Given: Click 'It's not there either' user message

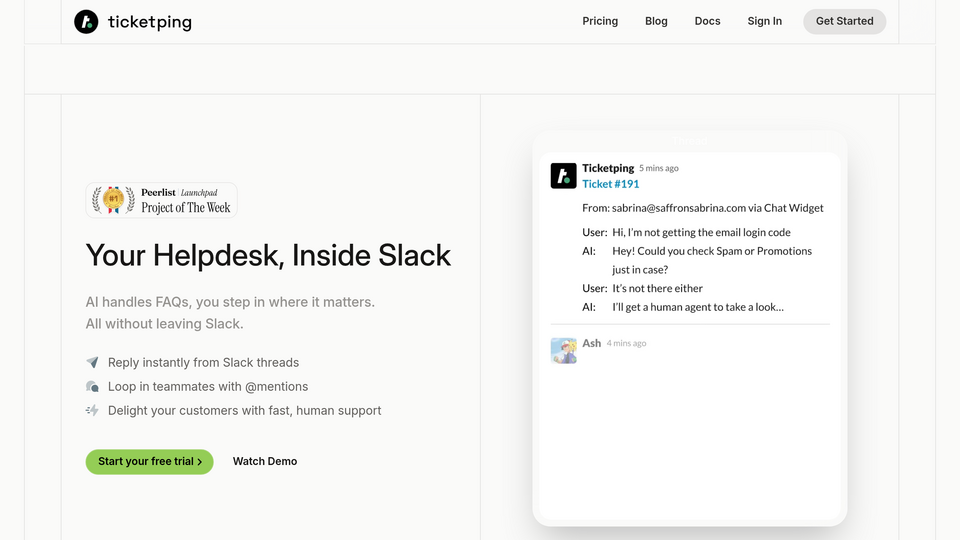Looking at the screenshot, I should [x=658, y=288].
